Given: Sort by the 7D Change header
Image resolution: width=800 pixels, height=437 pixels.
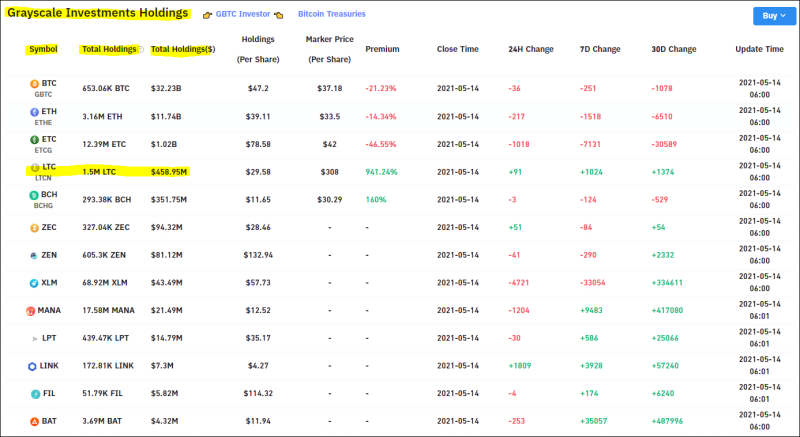Looking at the screenshot, I should pyautogui.click(x=600, y=49).
